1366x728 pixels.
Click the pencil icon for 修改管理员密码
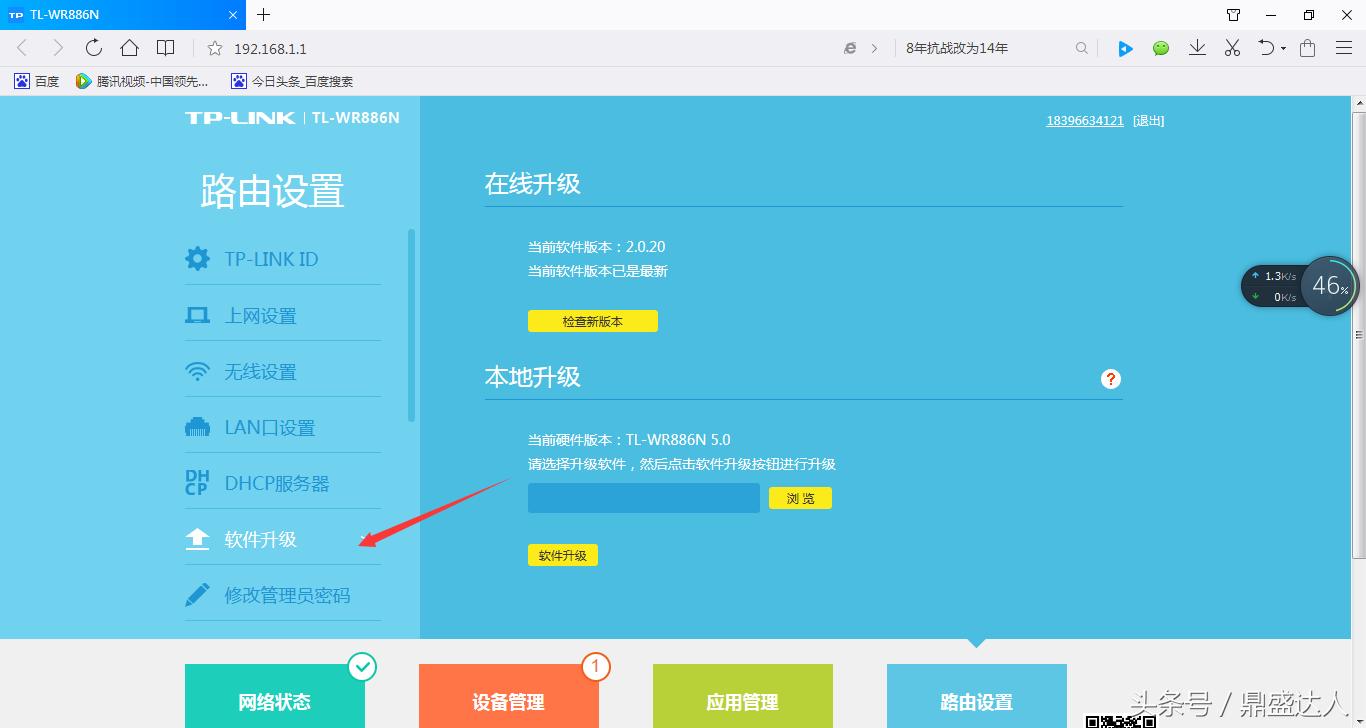pyautogui.click(x=197, y=593)
